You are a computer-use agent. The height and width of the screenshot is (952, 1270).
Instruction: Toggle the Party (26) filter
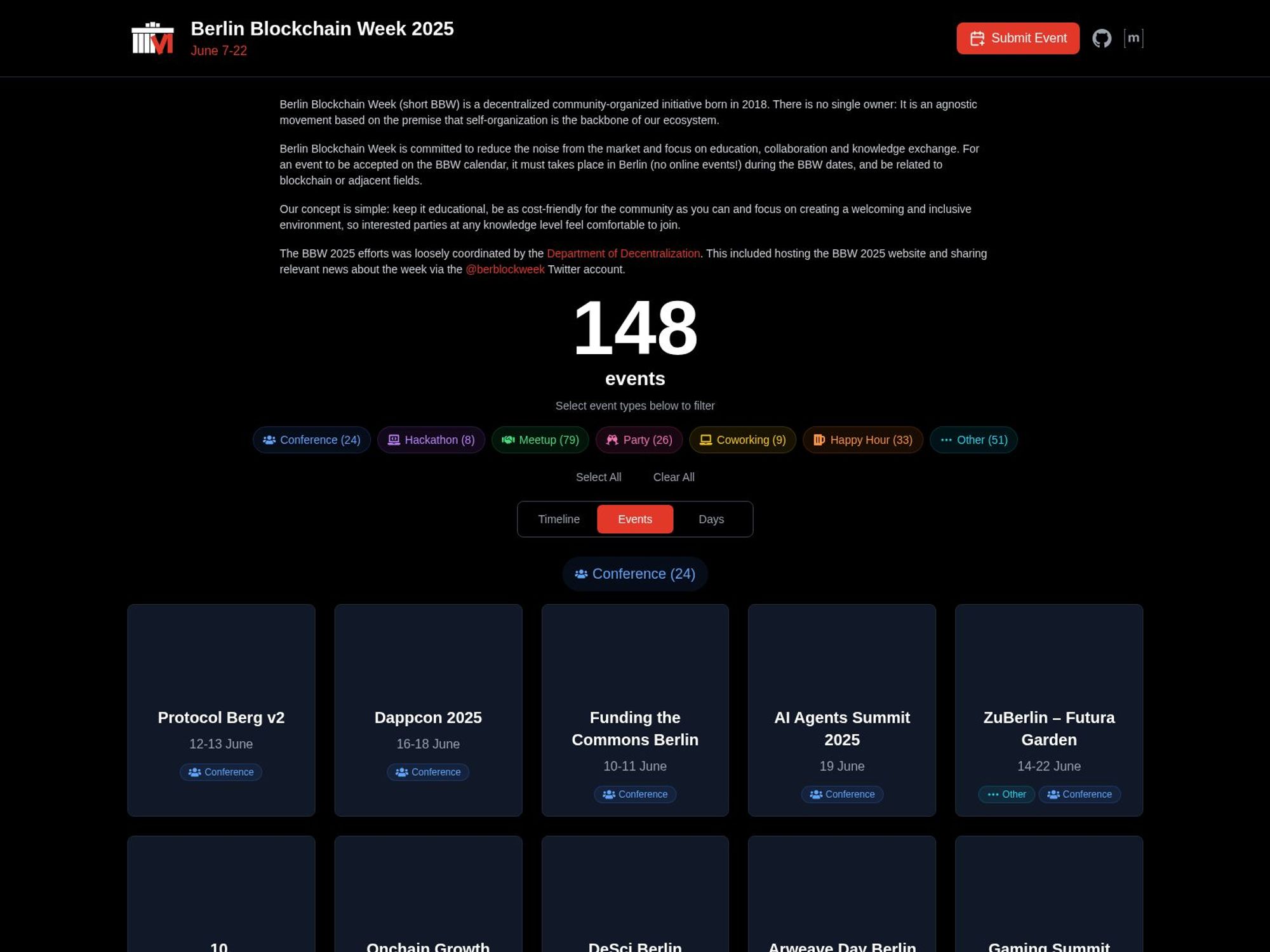coord(639,439)
